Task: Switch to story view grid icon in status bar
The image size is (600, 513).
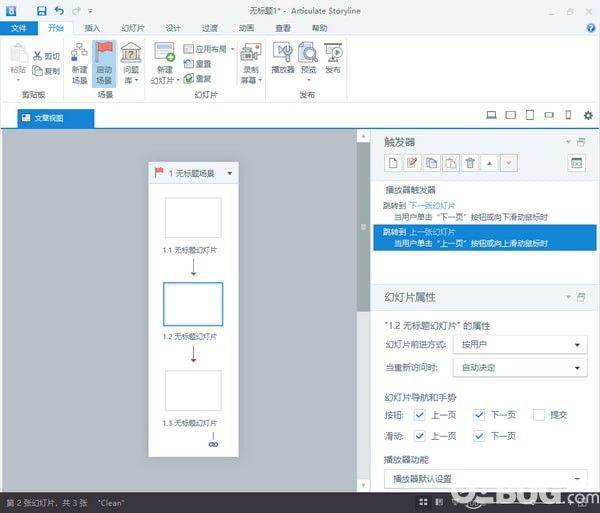Action: click(x=423, y=502)
